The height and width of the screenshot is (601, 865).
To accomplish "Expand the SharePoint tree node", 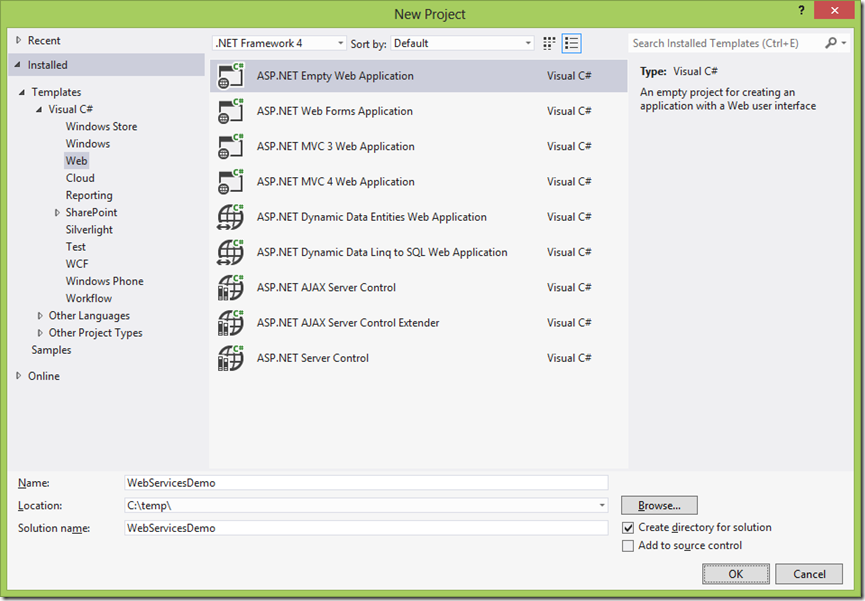I will [x=57, y=212].
